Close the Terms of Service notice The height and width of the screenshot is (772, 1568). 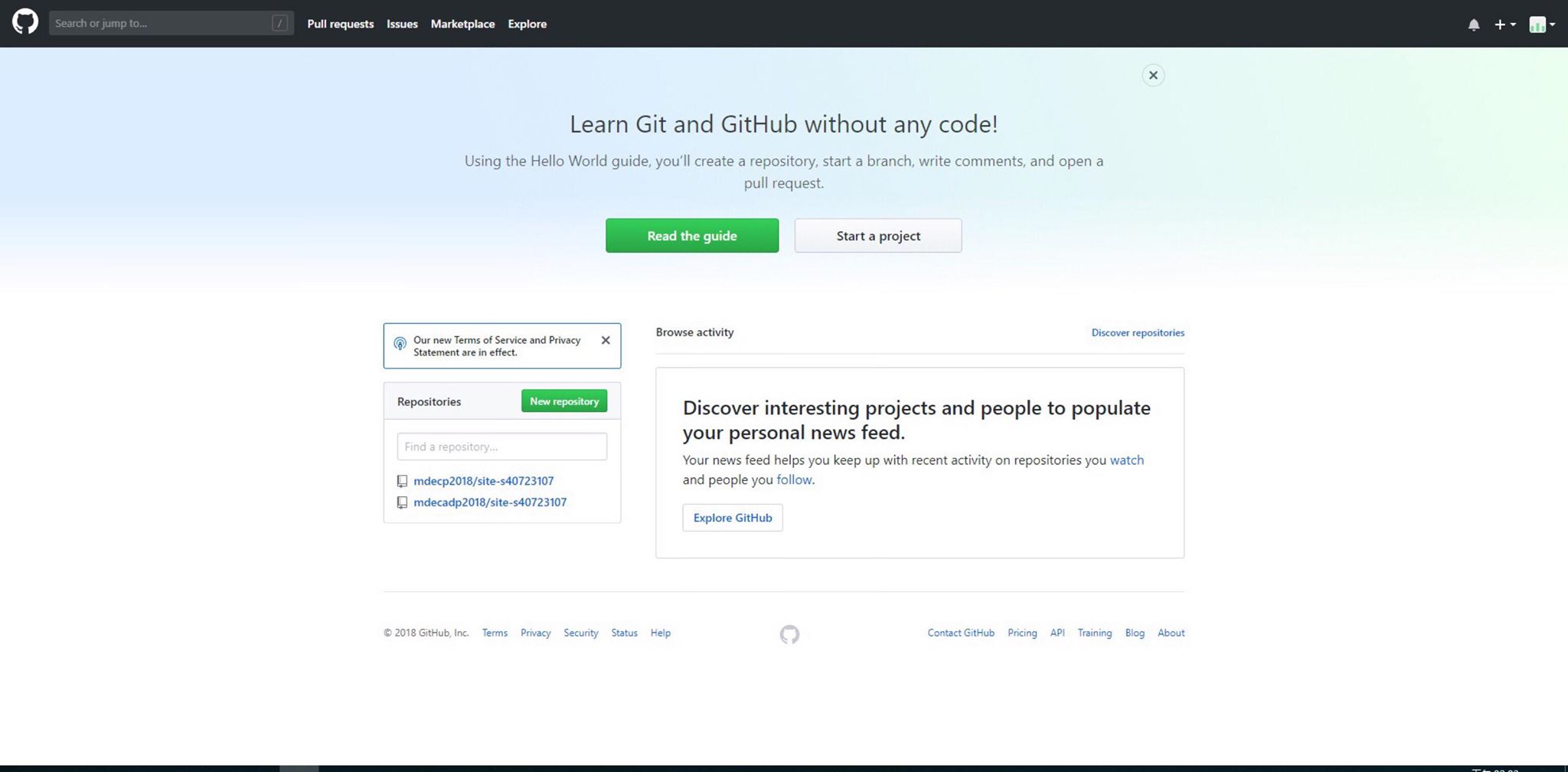click(x=606, y=340)
